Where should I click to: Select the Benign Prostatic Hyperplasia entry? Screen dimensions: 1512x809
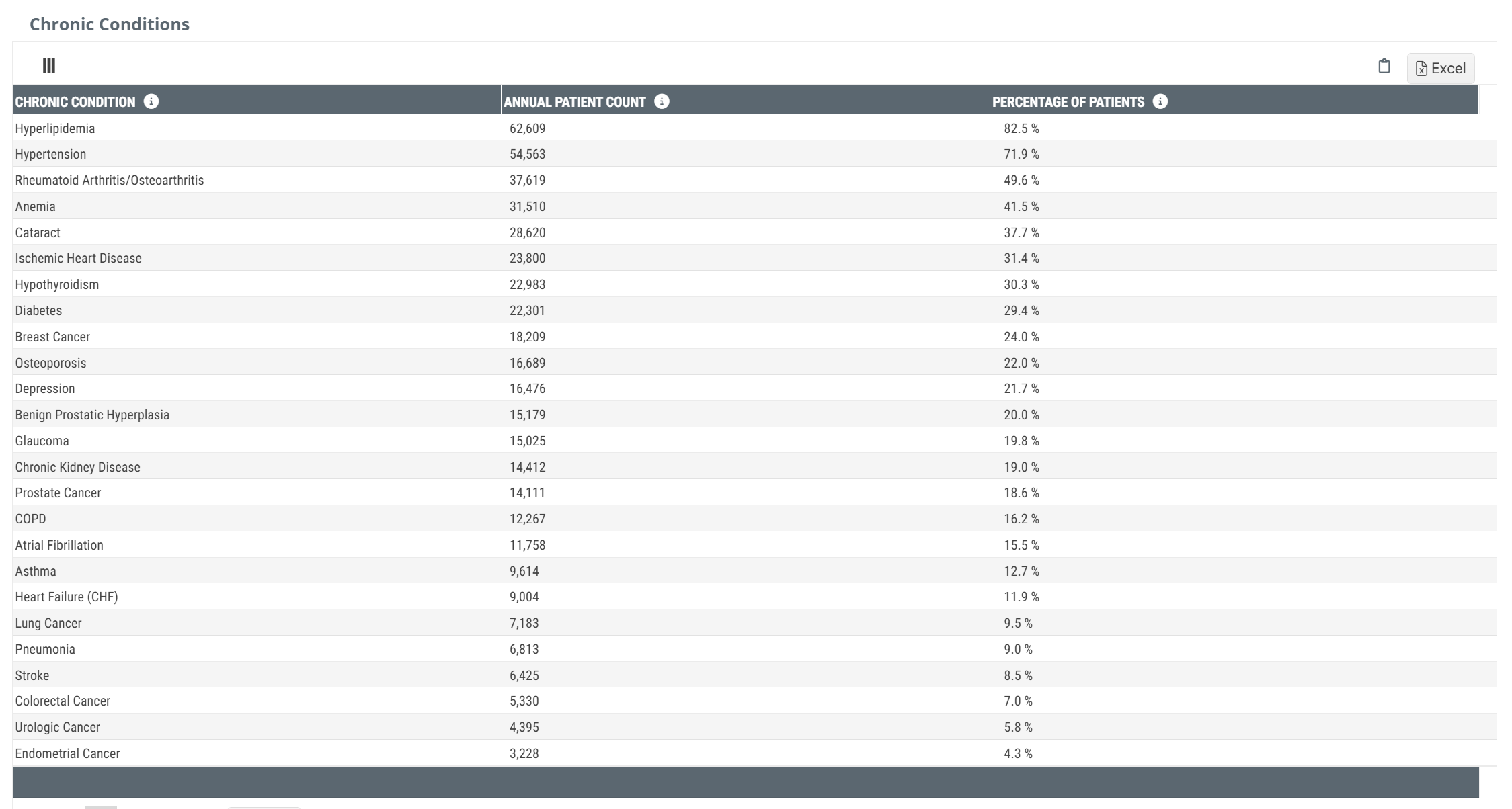click(92, 415)
